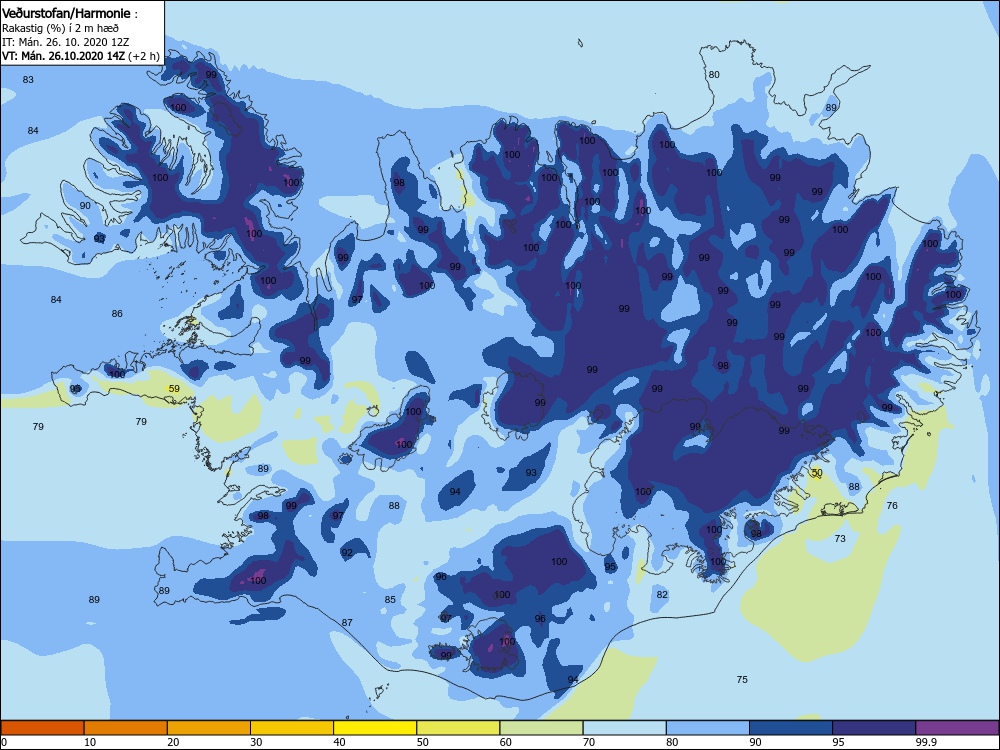The width and height of the screenshot is (1000, 750).
Task: Click the '99.9' legend scale label
Action: (926, 742)
